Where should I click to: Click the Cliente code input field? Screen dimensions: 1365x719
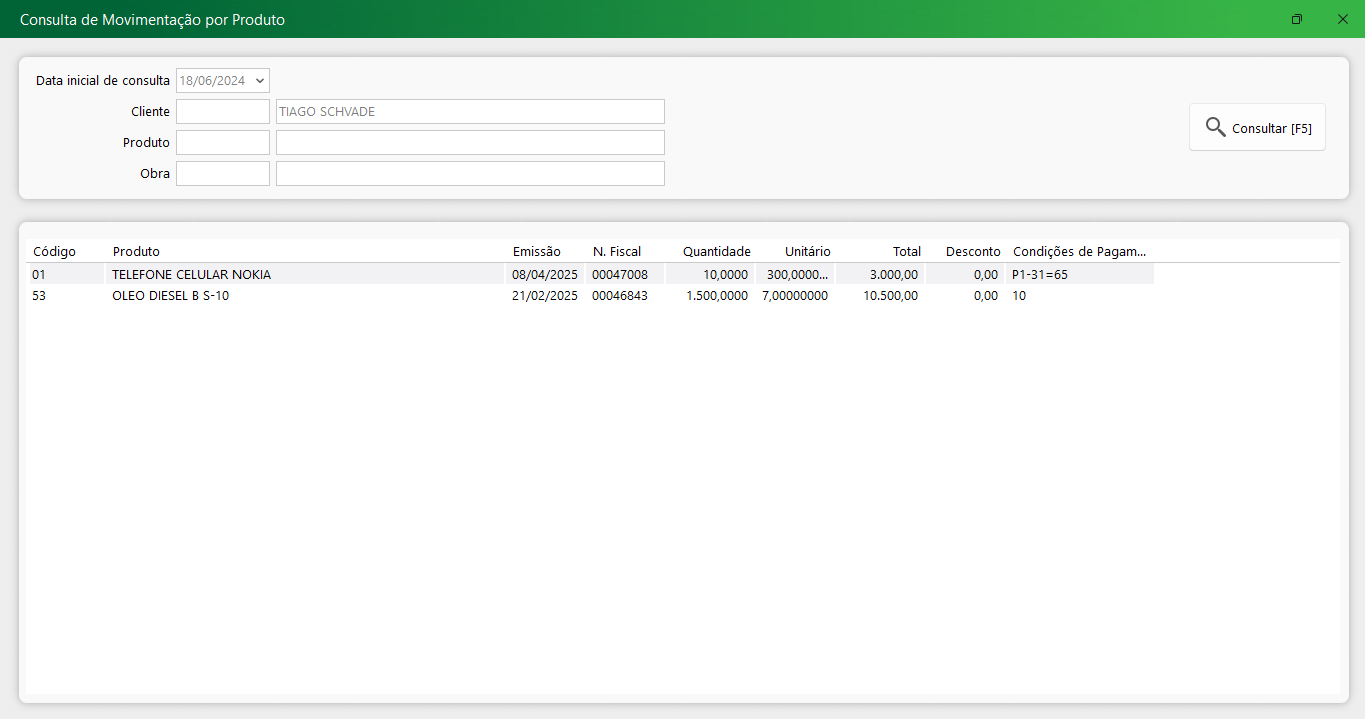[222, 112]
